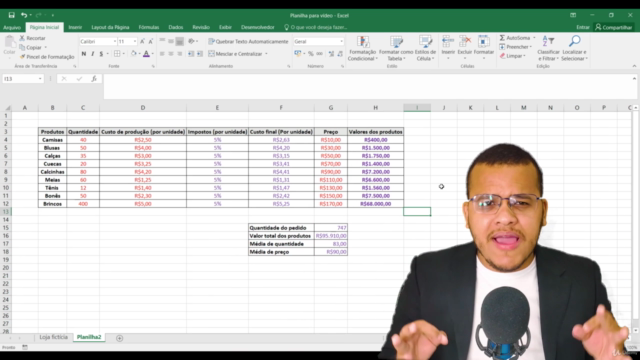Select cell with Valor total R$95.910,00
The image size is (640, 360).
pyautogui.click(x=331, y=236)
